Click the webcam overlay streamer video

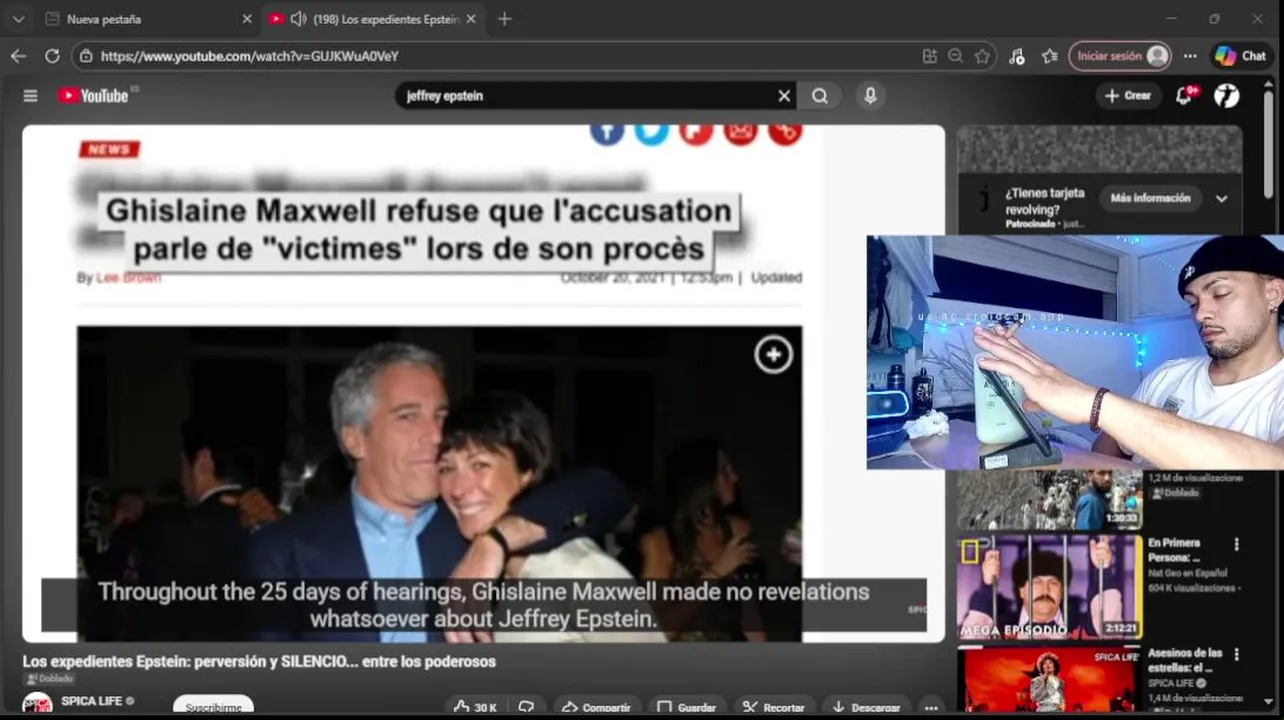click(x=1075, y=352)
